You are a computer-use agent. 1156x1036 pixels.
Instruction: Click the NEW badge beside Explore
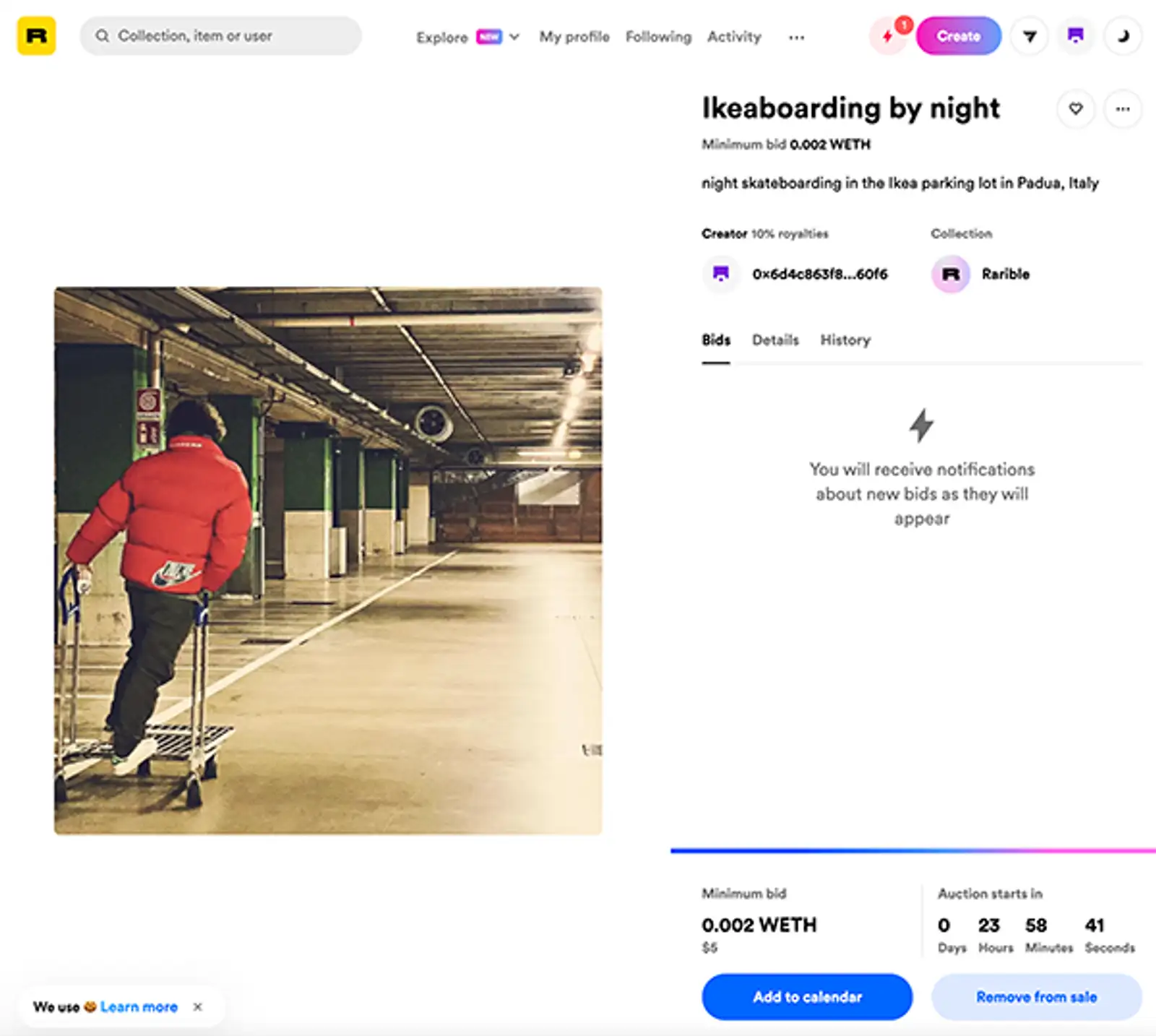coord(489,36)
